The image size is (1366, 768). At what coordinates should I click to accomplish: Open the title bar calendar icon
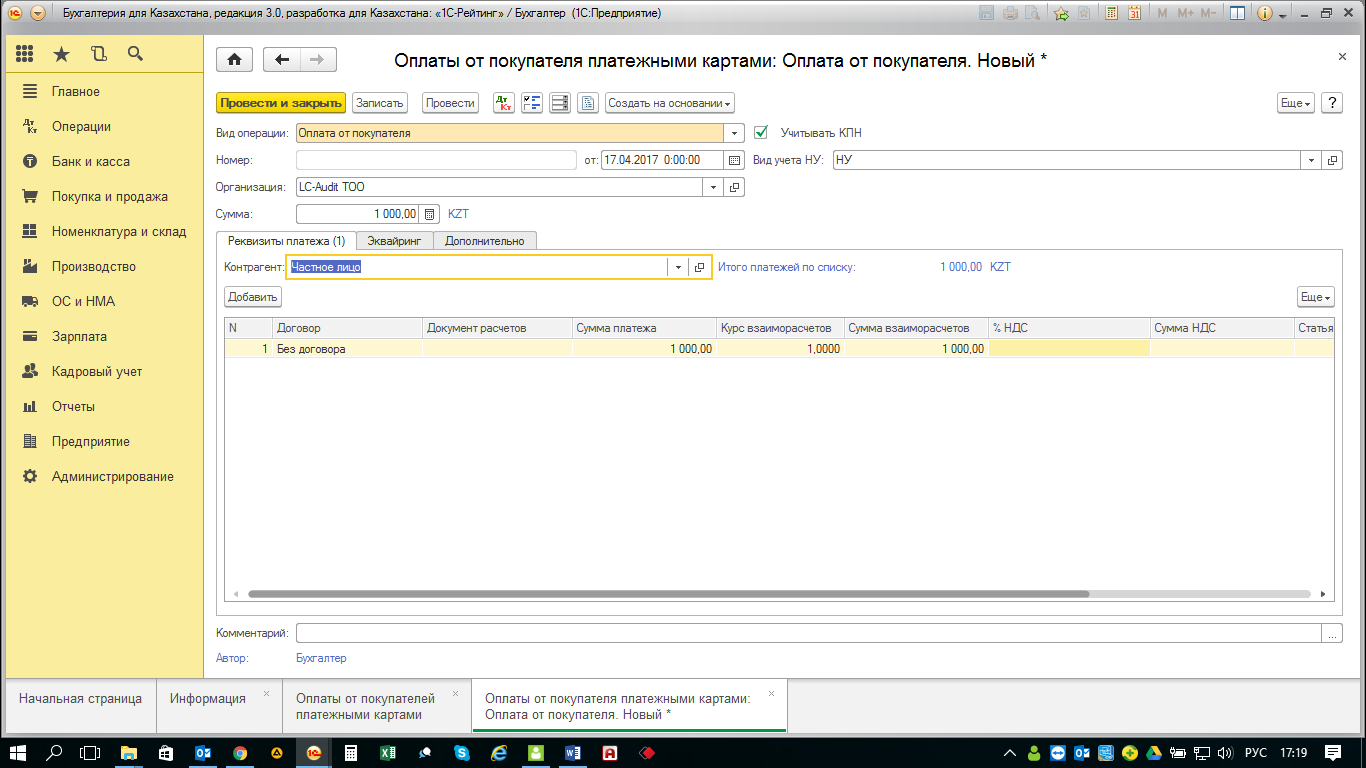[x=1134, y=14]
